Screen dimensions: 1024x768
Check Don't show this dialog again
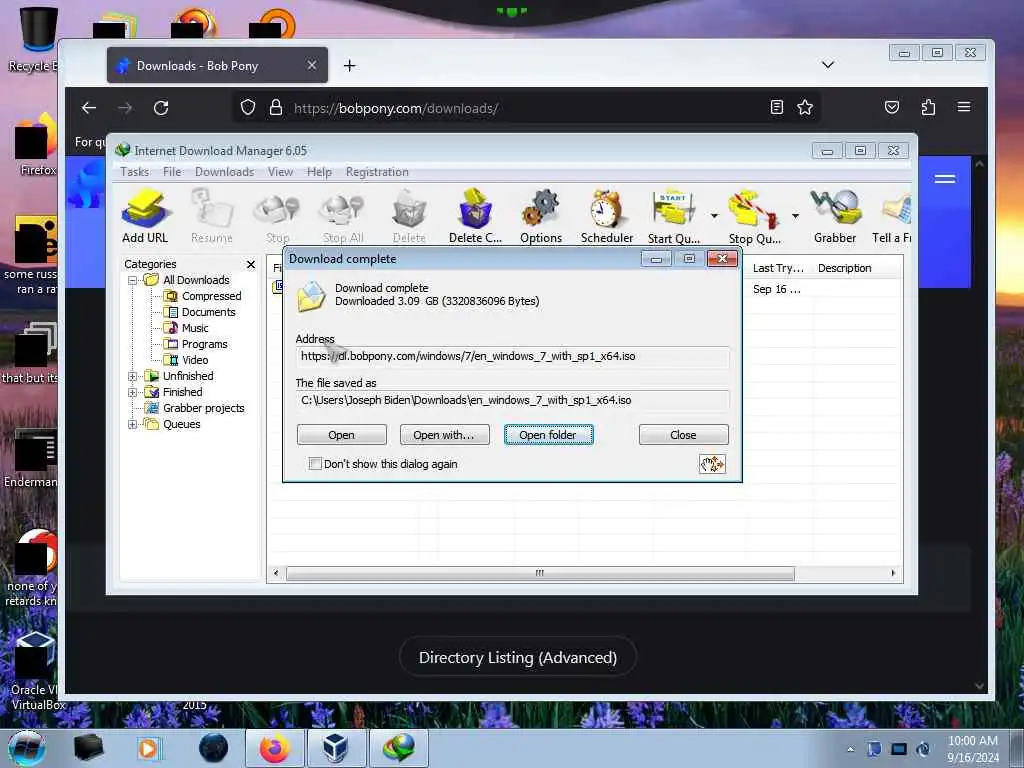coord(315,464)
